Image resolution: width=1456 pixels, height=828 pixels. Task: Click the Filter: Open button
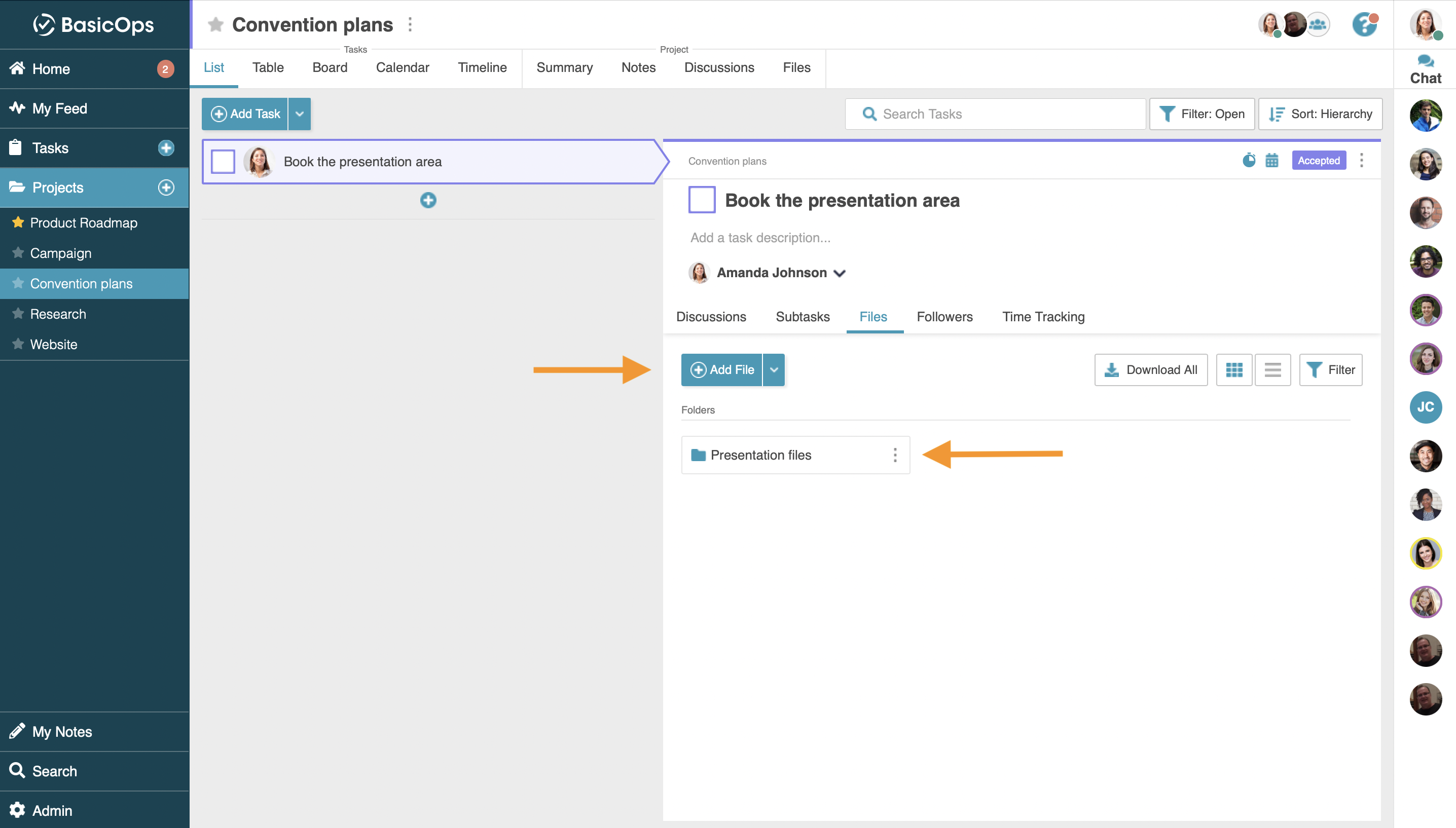pos(1202,114)
